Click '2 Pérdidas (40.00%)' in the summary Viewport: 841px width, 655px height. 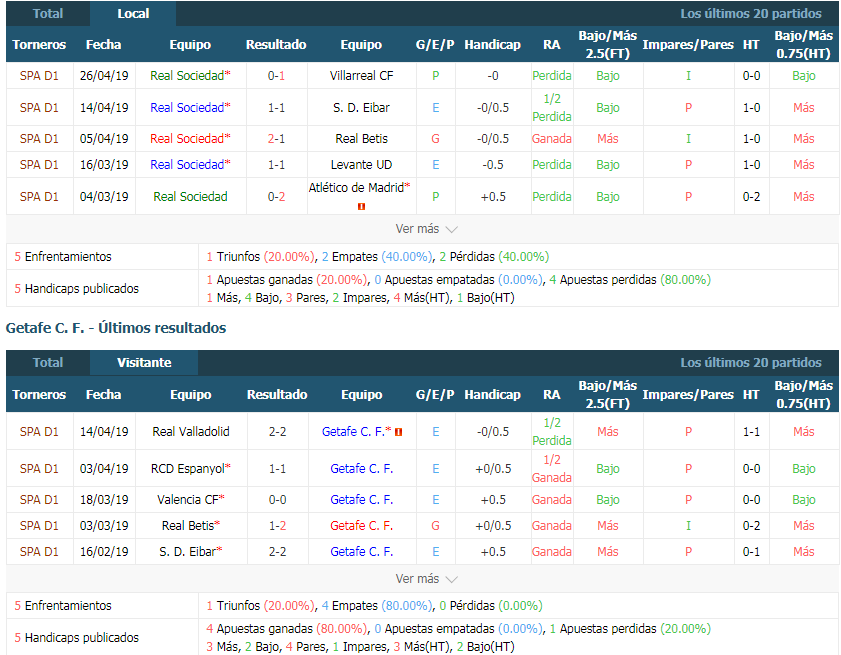pos(494,257)
